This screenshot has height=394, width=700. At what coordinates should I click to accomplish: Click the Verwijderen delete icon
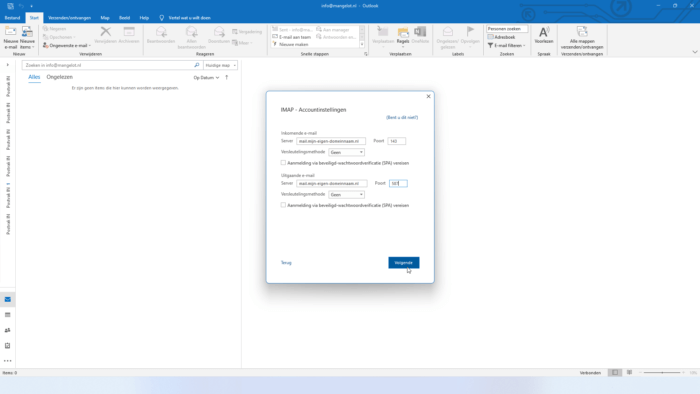(x=105, y=35)
